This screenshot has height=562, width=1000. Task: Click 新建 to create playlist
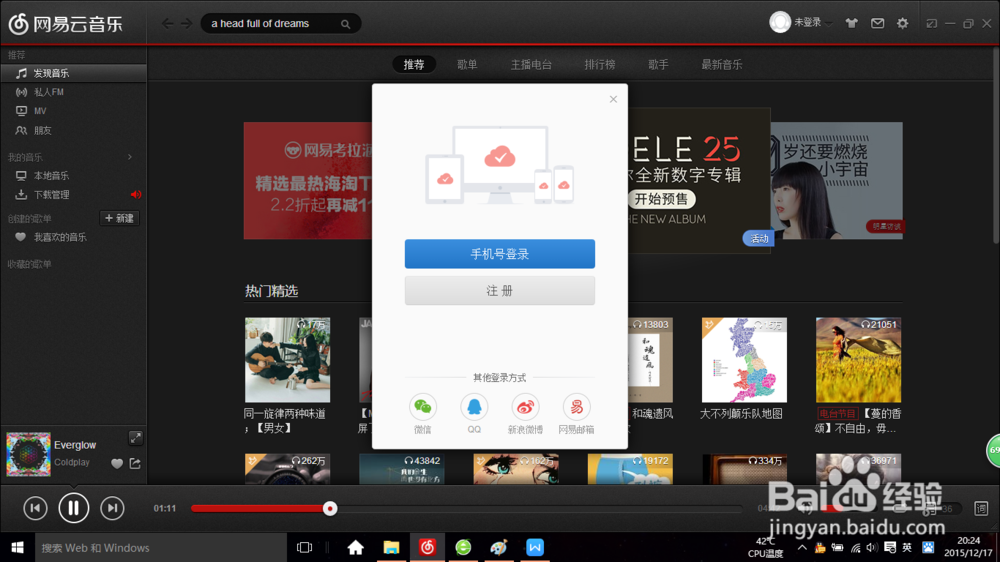(x=119, y=218)
